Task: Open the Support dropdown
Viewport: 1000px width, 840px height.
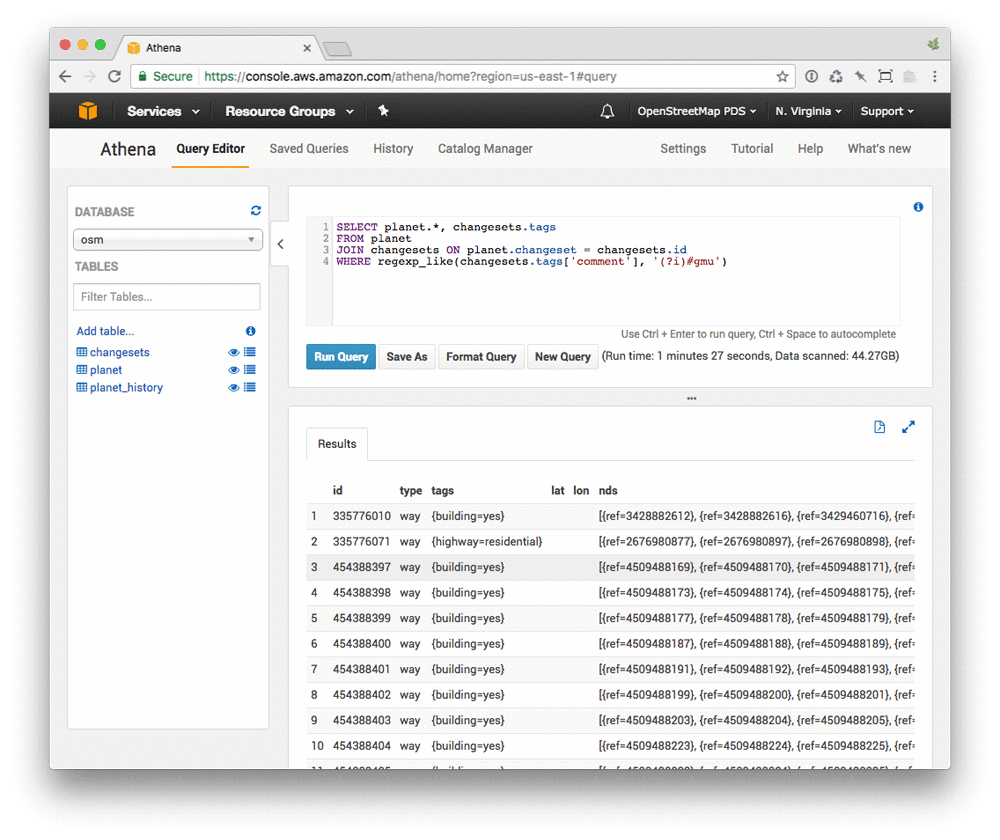Action: (886, 112)
